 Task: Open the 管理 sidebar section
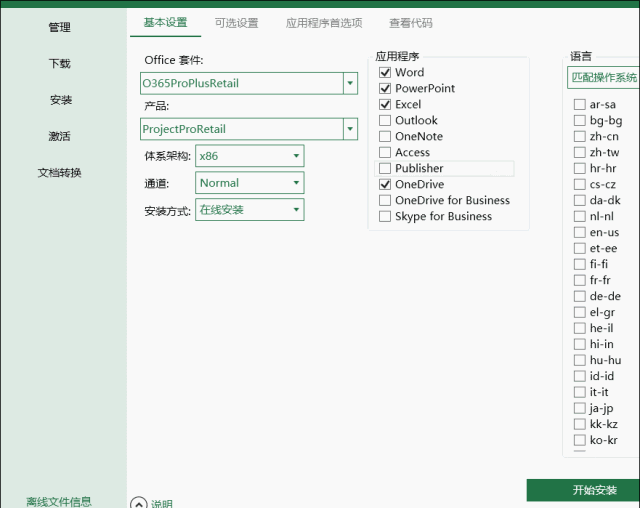click(60, 27)
